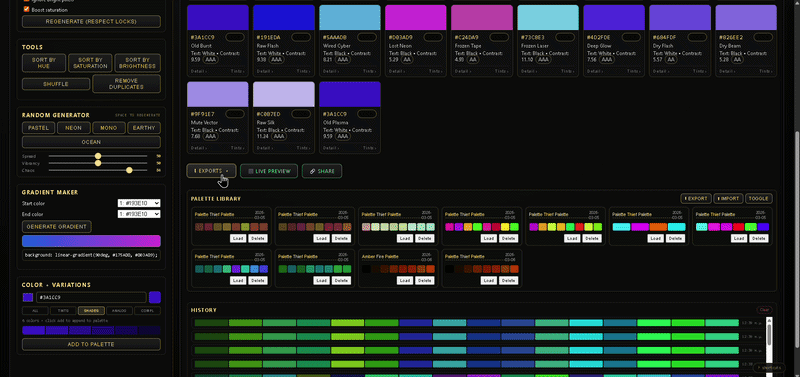This screenshot has height=377, width=800.
Task: Toggle the Boost saturation checkbox
Action: 27,10
